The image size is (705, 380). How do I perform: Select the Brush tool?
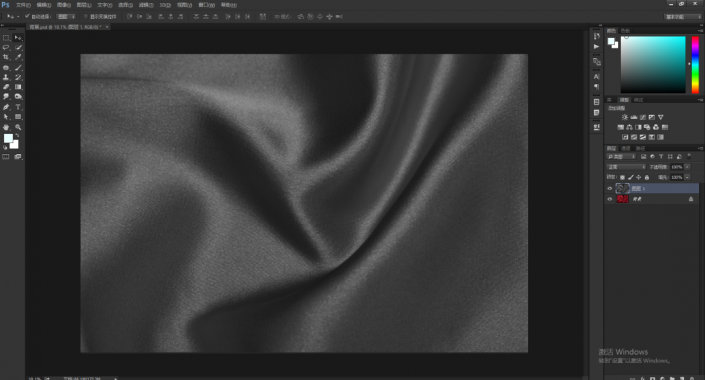18,67
